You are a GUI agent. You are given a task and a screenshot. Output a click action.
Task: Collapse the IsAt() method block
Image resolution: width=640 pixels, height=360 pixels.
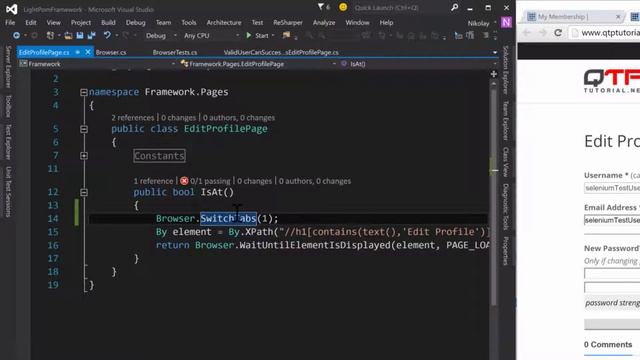click(x=84, y=192)
